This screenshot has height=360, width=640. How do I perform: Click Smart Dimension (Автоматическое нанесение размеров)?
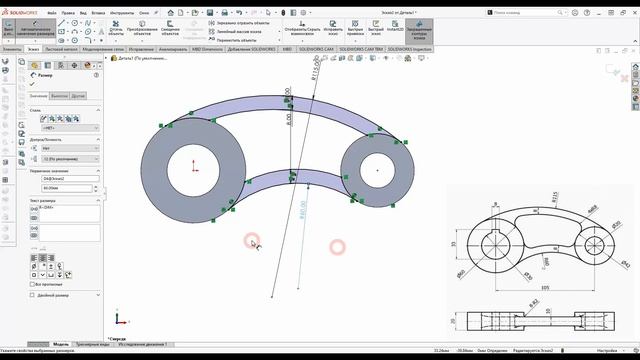pyautogui.click(x=36, y=28)
